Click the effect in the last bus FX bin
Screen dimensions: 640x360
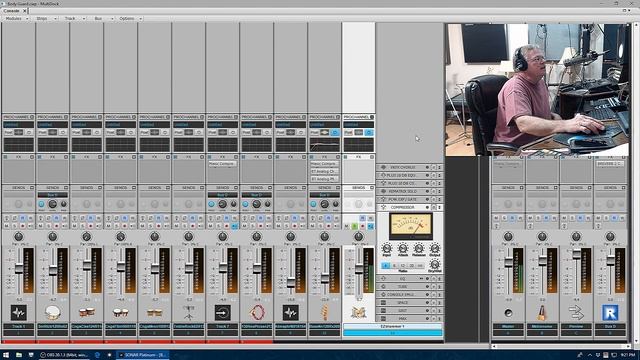610,164
